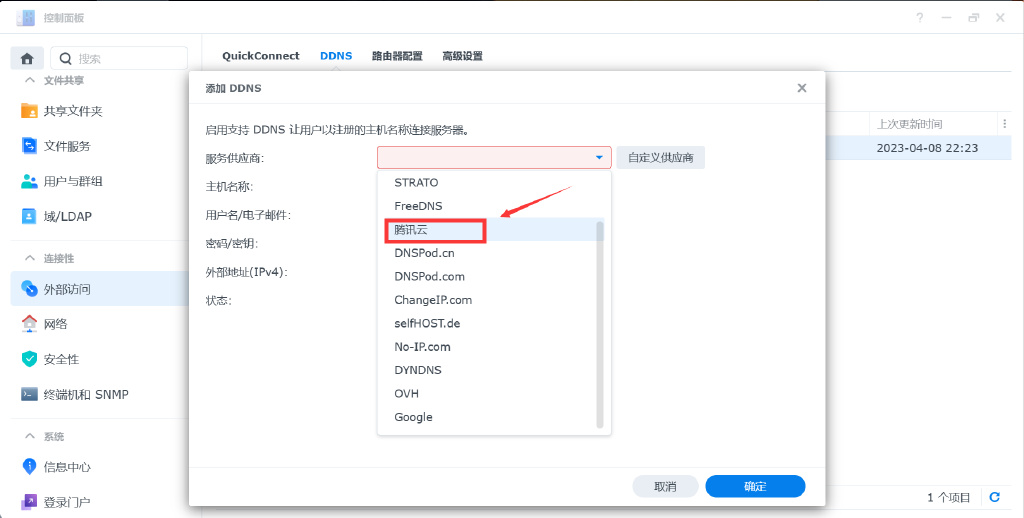
Task: Select DNSPod.cn from the provider list
Action: [490, 253]
